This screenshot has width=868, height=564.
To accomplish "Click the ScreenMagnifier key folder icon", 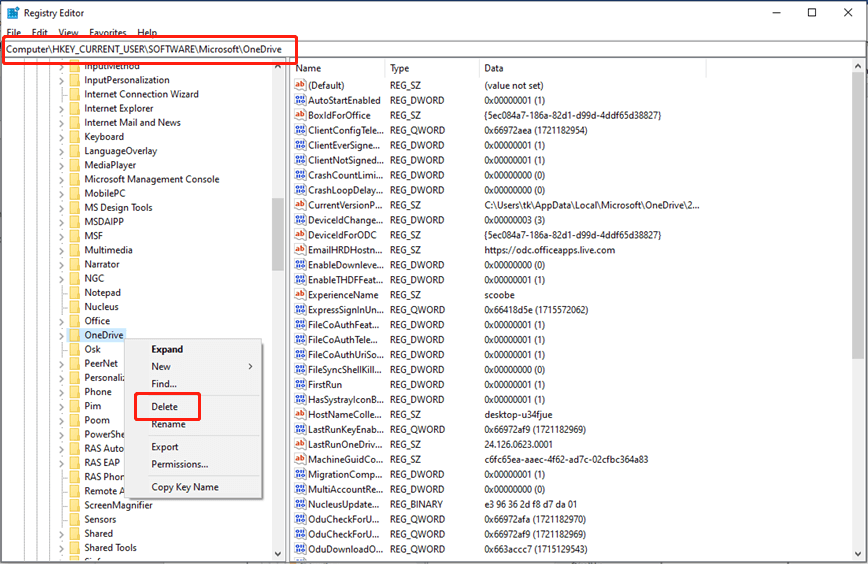I will pyautogui.click(x=75, y=505).
